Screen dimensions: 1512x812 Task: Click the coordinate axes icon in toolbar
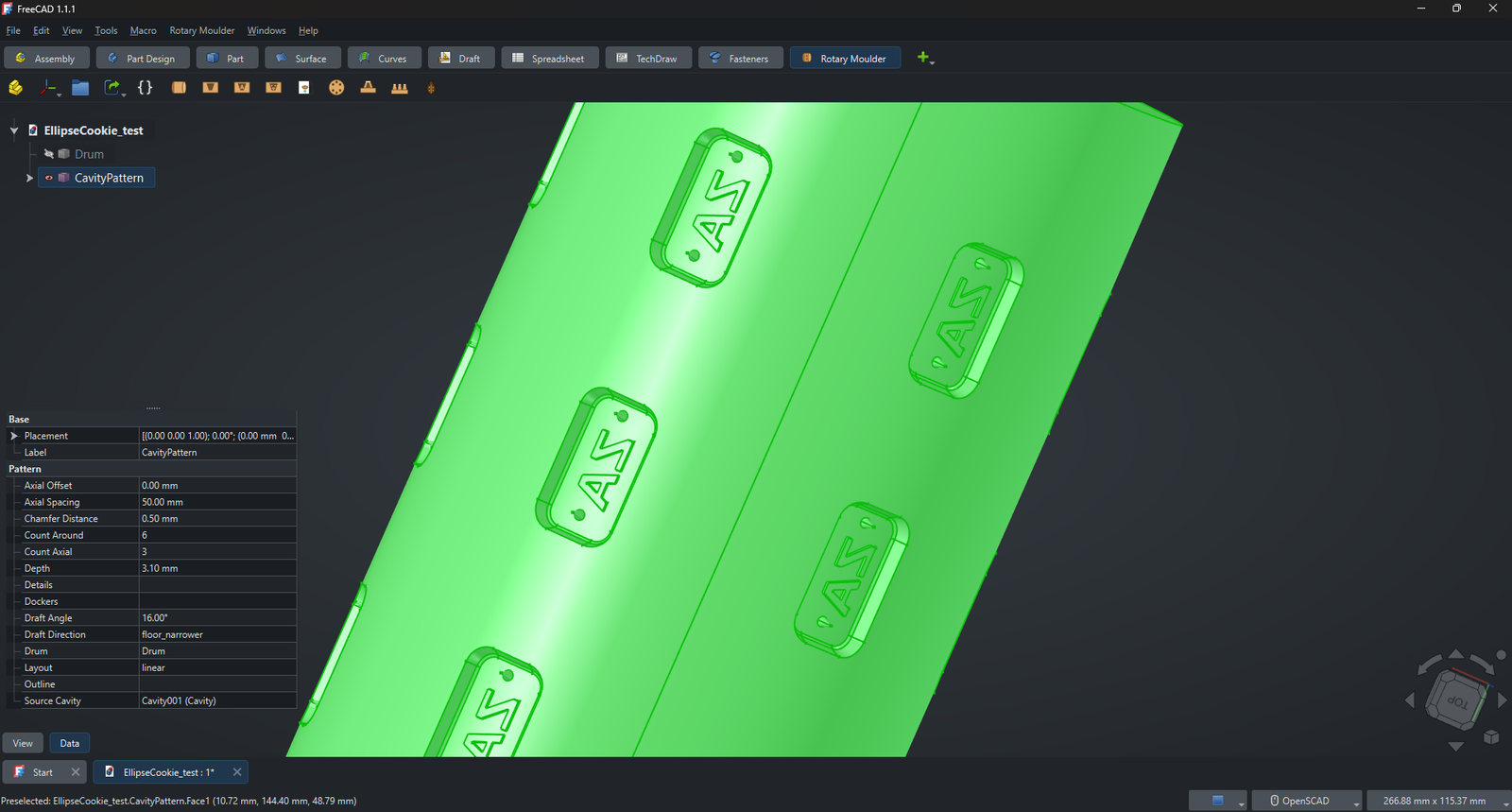tap(47, 87)
